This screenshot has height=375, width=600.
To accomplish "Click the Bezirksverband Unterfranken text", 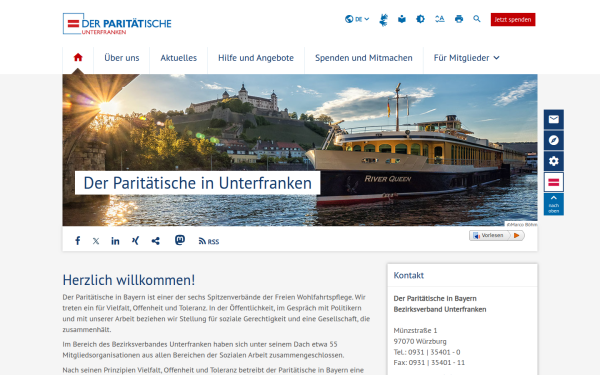I will [x=440, y=309].
